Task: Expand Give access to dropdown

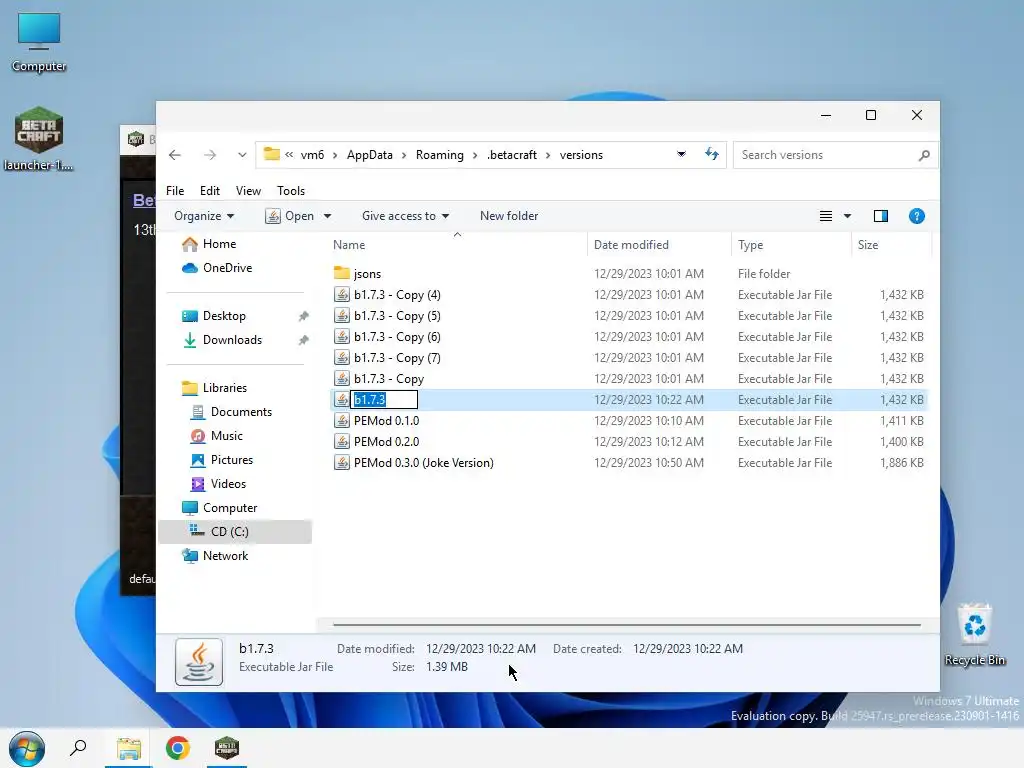Action: (405, 216)
